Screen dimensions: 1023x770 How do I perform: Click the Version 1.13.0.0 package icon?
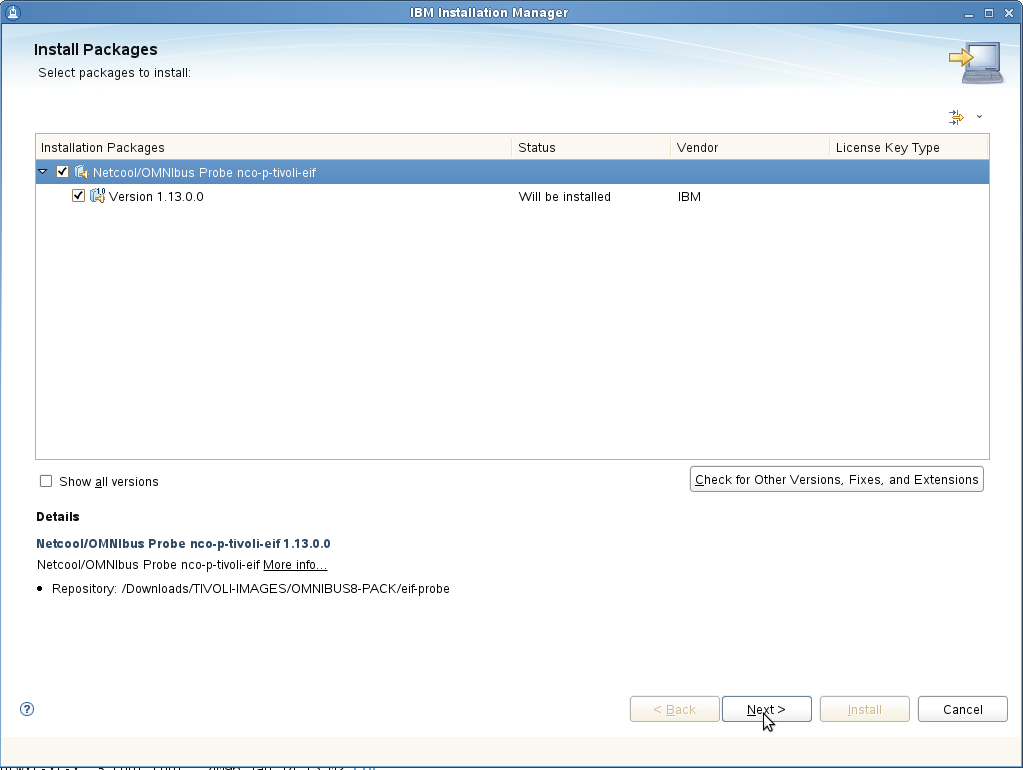pyautogui.click(x=97, y=196)
